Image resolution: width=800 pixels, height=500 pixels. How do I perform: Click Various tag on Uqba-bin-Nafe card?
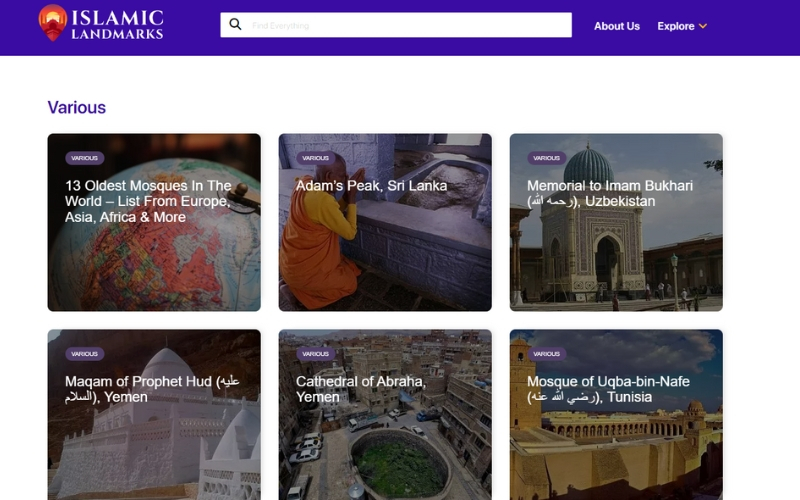[547, 354]
